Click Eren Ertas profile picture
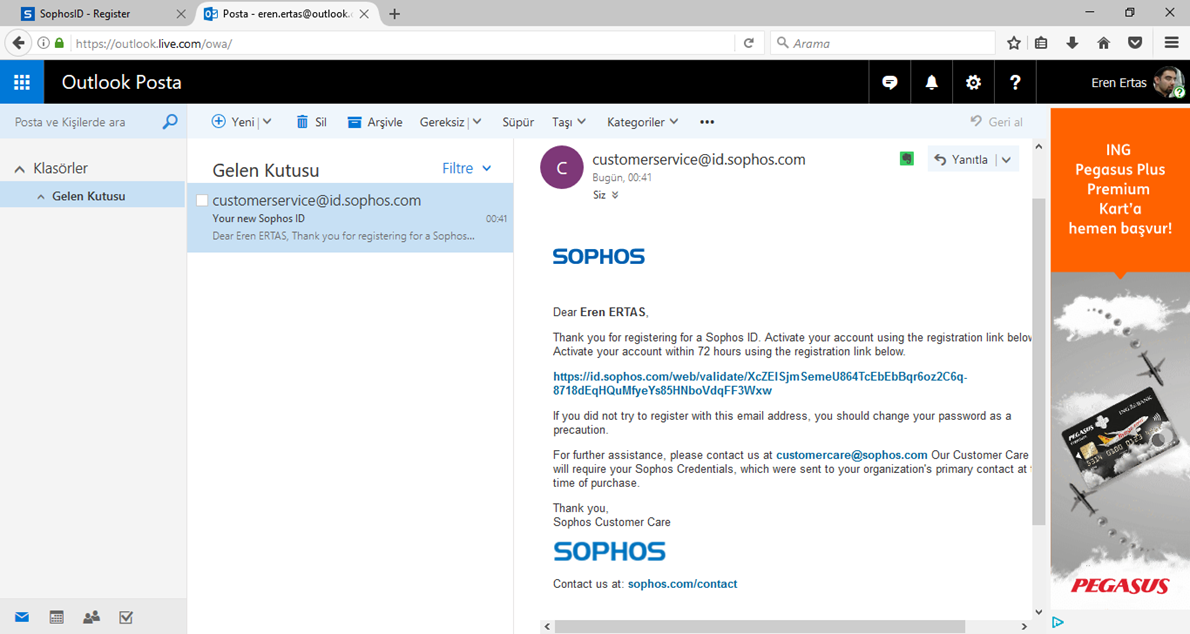 [1169, 82]
